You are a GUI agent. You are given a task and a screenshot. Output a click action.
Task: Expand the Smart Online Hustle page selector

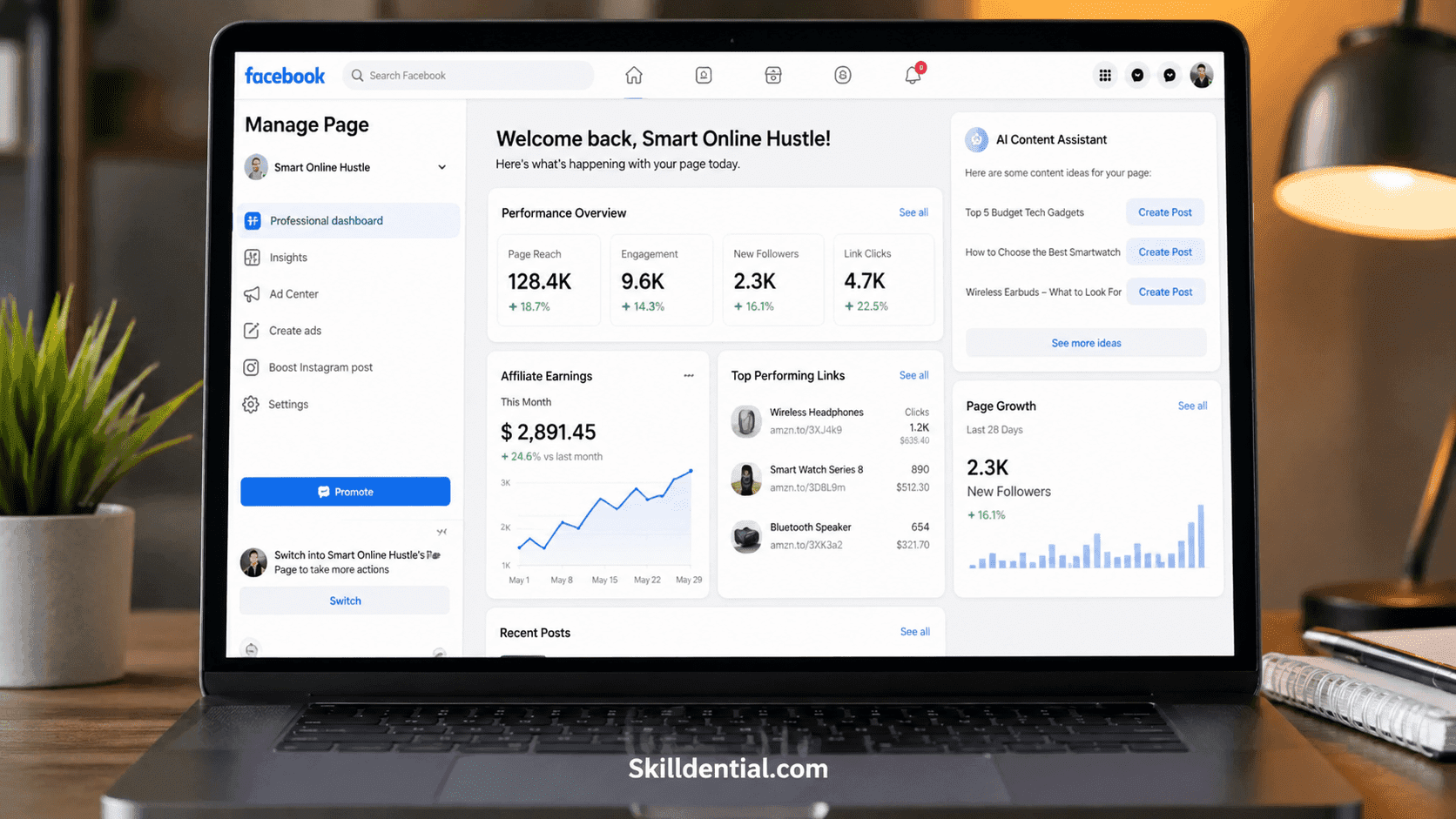(x=443, y=167)
